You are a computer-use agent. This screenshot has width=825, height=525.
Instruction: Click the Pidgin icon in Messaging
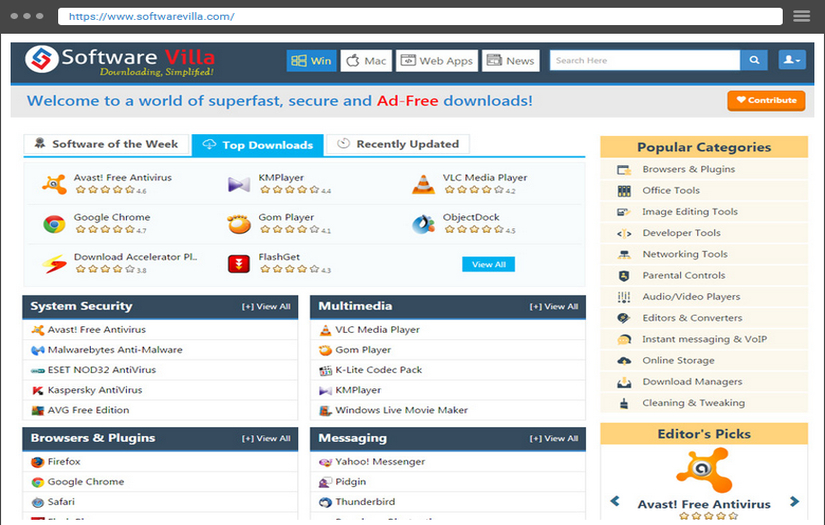(326, 482)
